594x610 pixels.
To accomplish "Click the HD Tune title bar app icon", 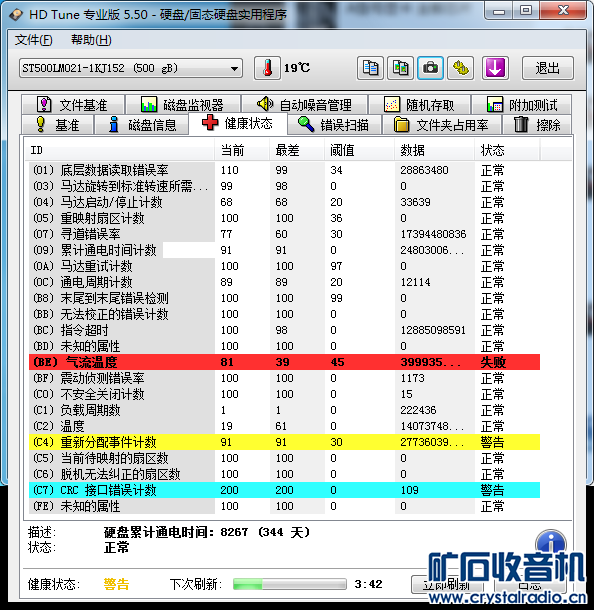I will tap(16, 15).
